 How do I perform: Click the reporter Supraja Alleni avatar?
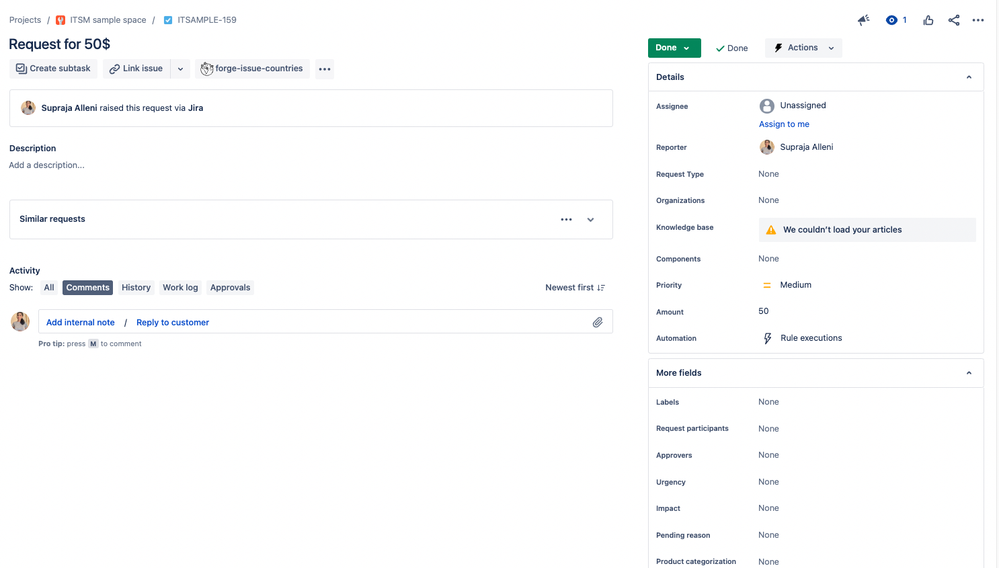(767, 147)
